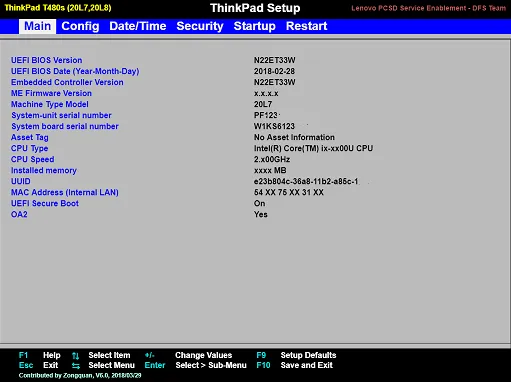This screenshot has height=382, width=511.
Task: Click the up-down arrows Select Item icon
Action: pyautogui.click(x=76, y=356)
